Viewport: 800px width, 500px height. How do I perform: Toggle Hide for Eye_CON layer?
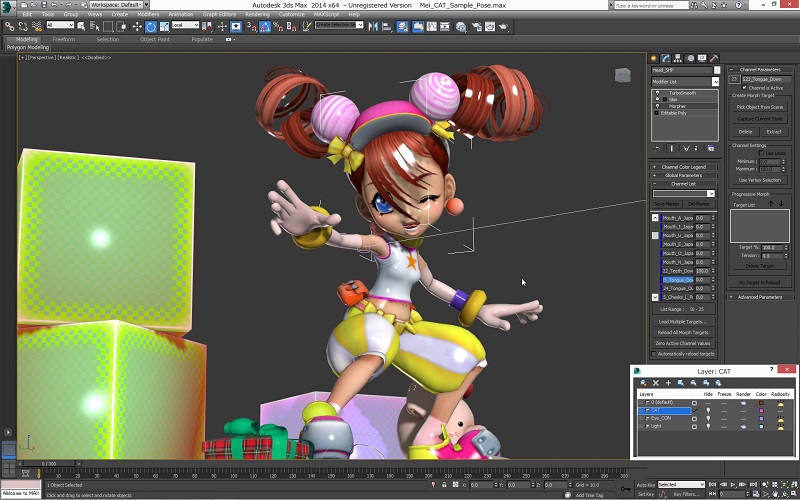708,418
